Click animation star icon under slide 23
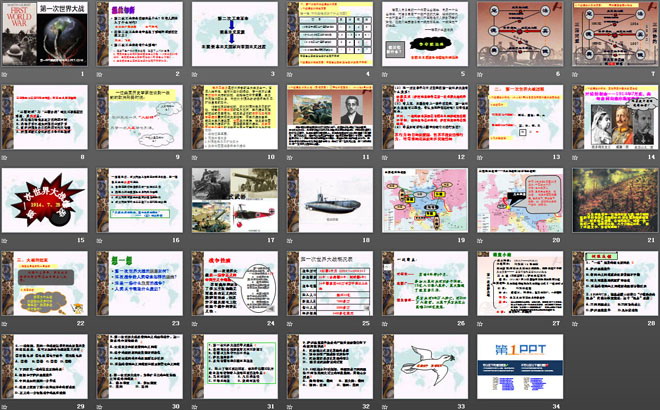The image size is (660, 410). pyautogui.click(x=100, y=325)
